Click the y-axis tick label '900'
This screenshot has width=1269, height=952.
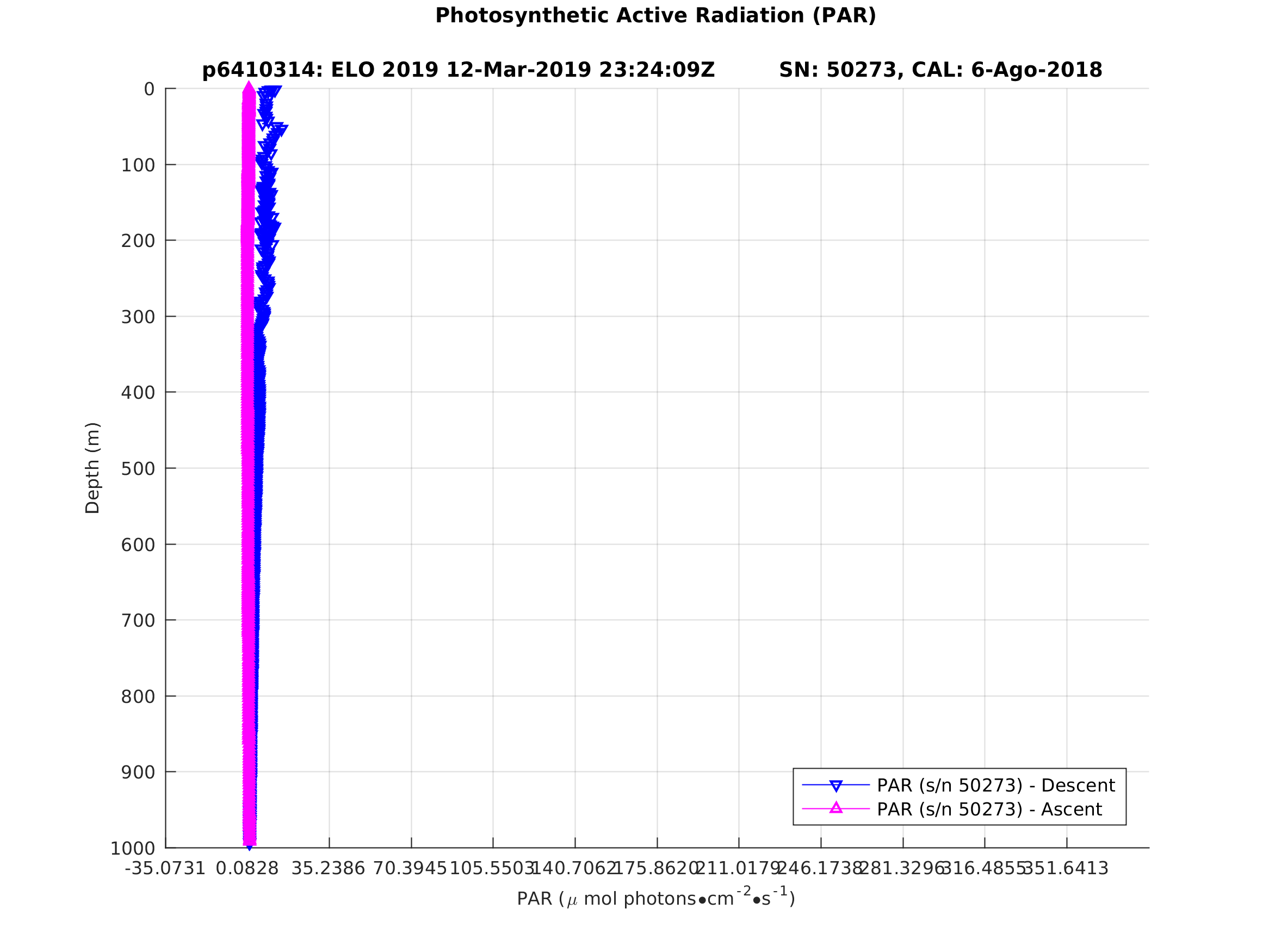(x=138, y=773)
